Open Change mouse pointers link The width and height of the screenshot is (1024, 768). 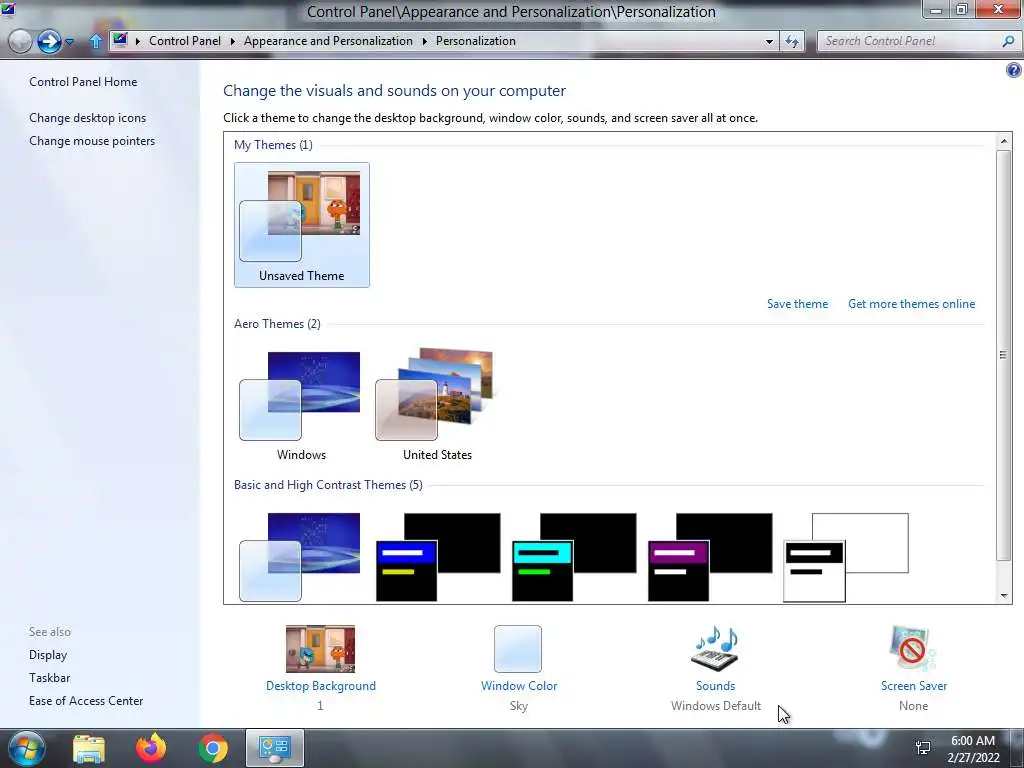click(x=92, y=140)
